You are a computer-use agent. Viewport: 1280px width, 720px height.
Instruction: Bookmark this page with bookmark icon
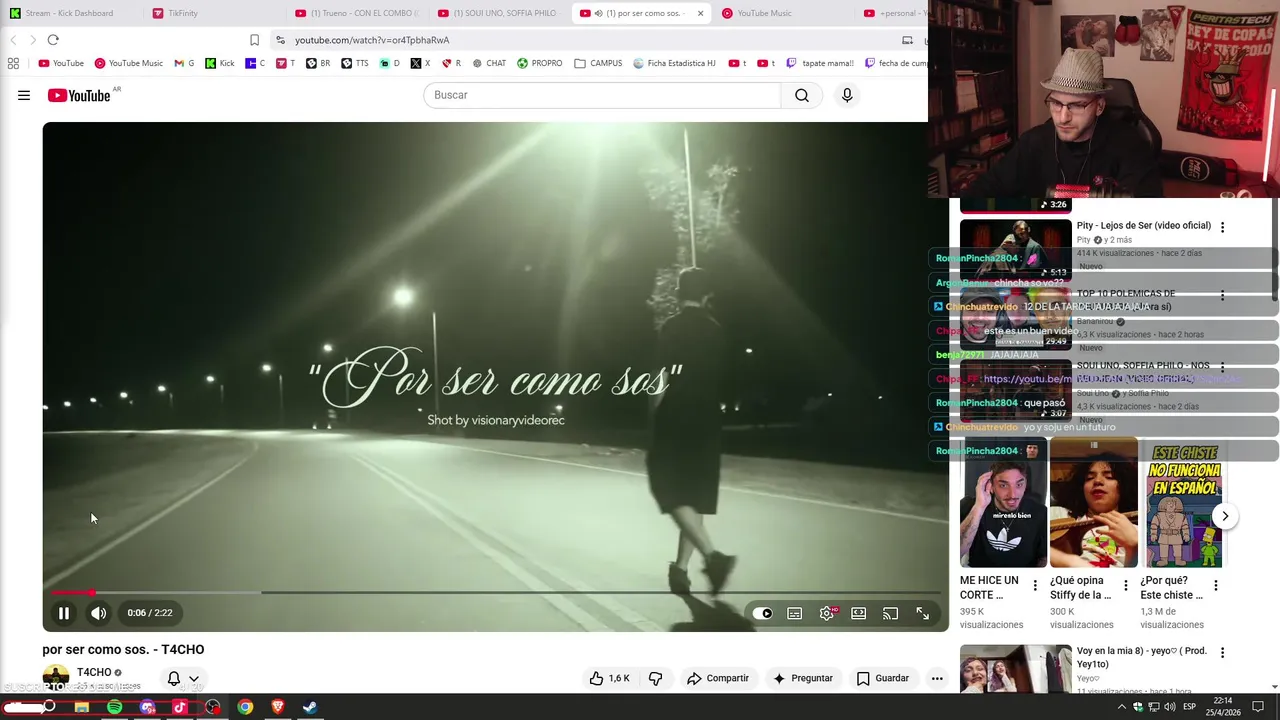click(x=254, y=40)
